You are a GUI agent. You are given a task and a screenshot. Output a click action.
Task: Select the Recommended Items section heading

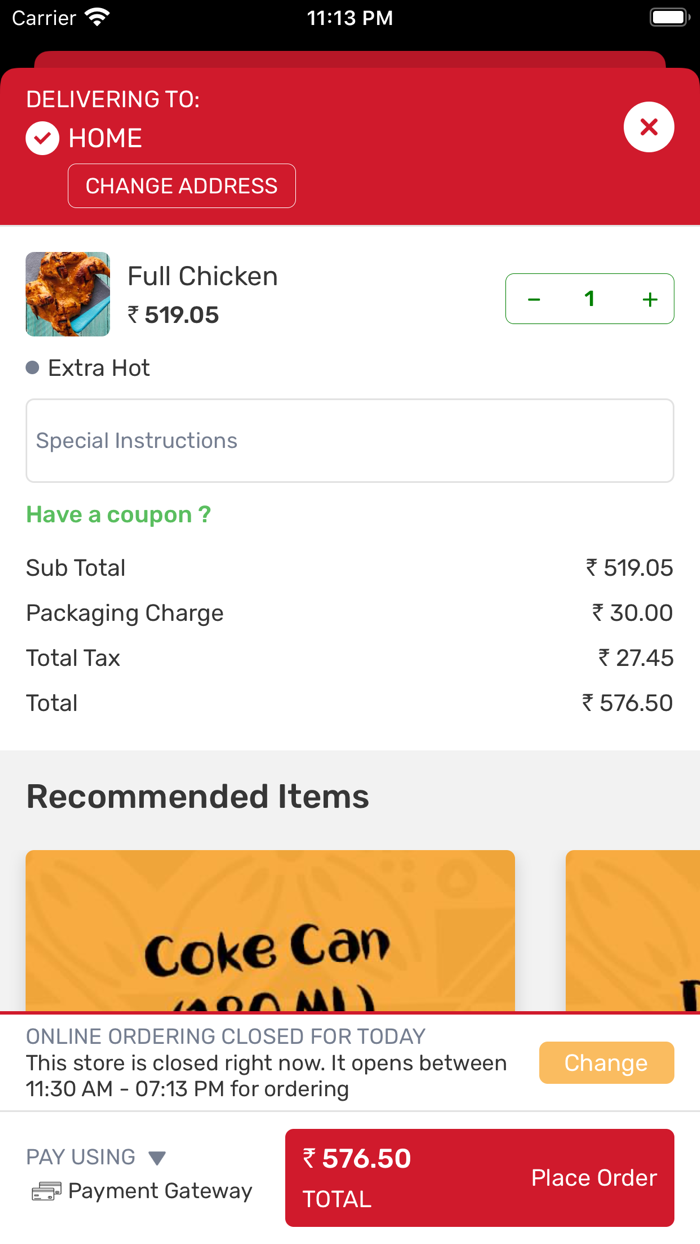click(x=198, y=796)
